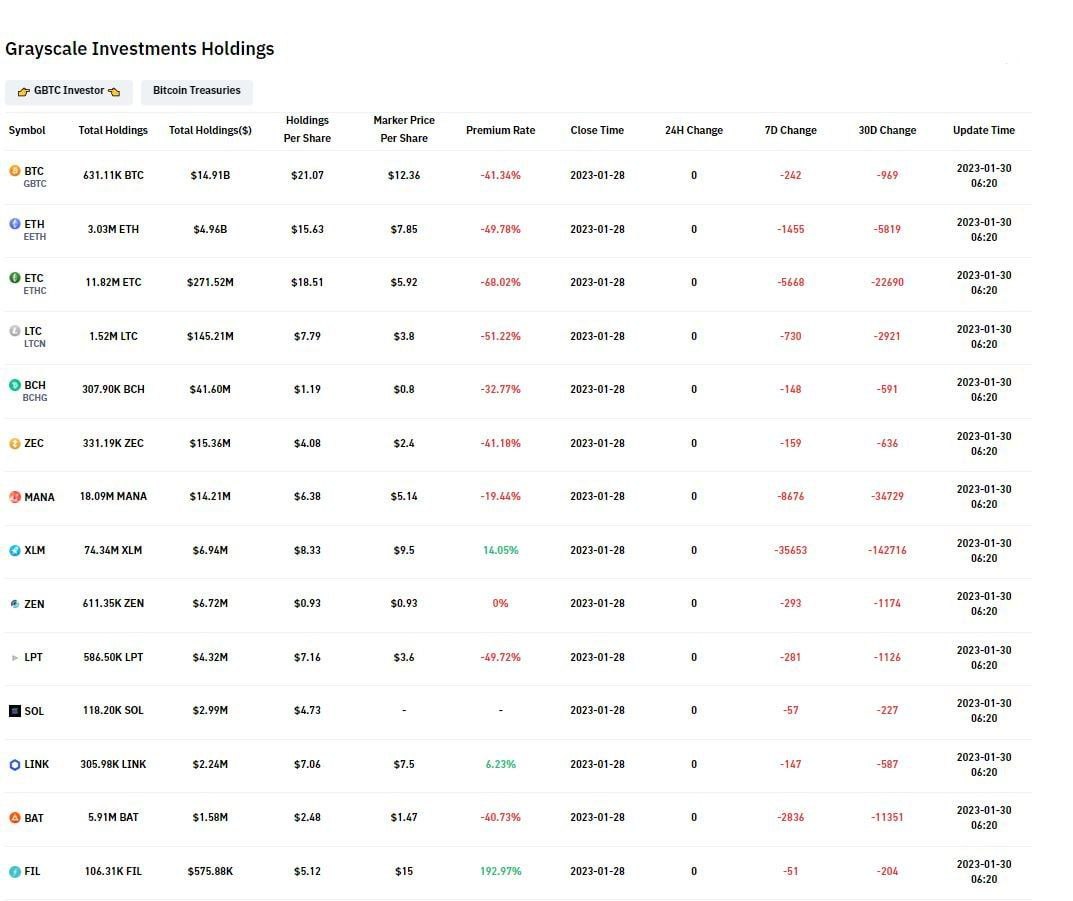Click the 7D Change column header
Viewport: 1073px width, 901px height.
[790, 130]
